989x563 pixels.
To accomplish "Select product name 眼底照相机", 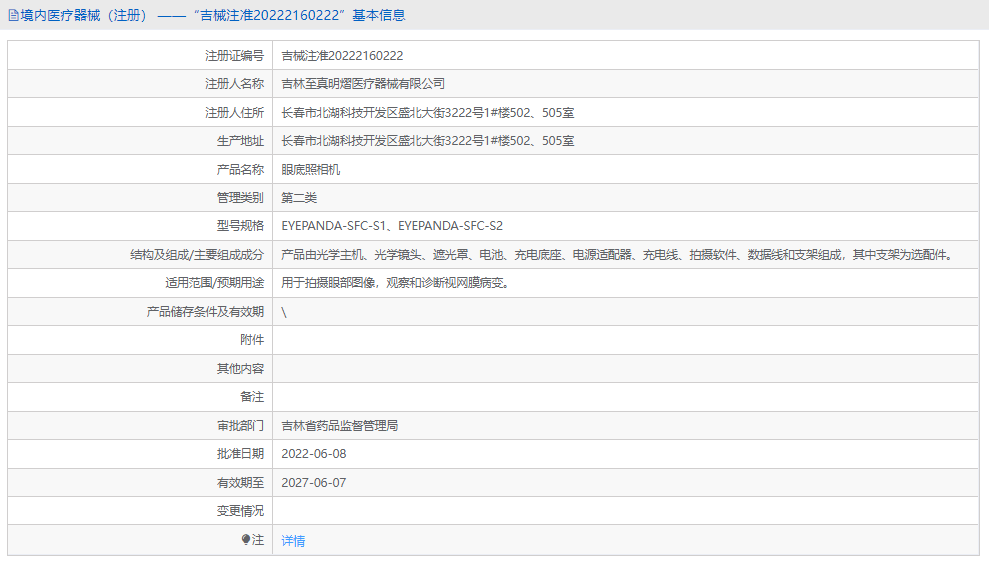I will (310, 170).
